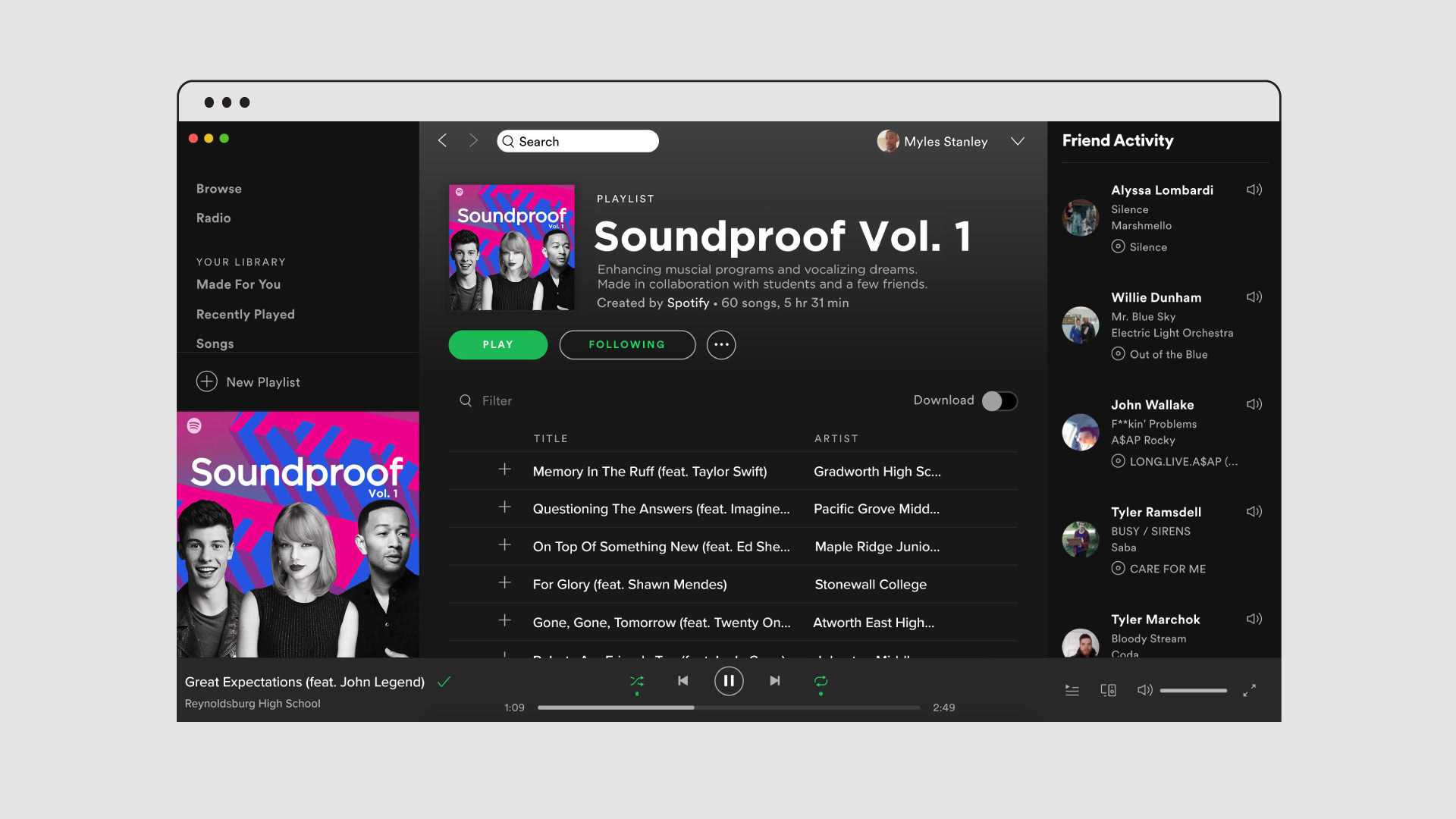Select Pacific Grove Midd... artist
Image resolution: width=1456 pixels, height=819 pixels.
(877, 509)
